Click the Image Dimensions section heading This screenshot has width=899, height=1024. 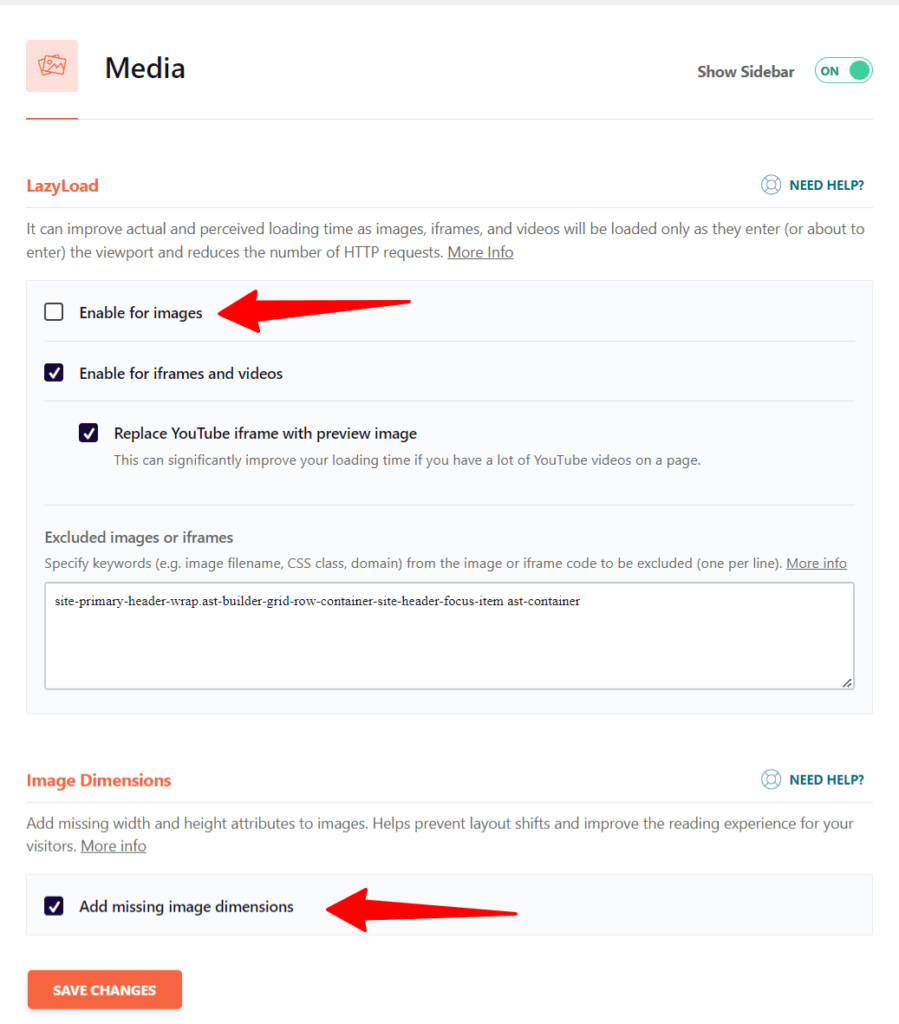98,779
